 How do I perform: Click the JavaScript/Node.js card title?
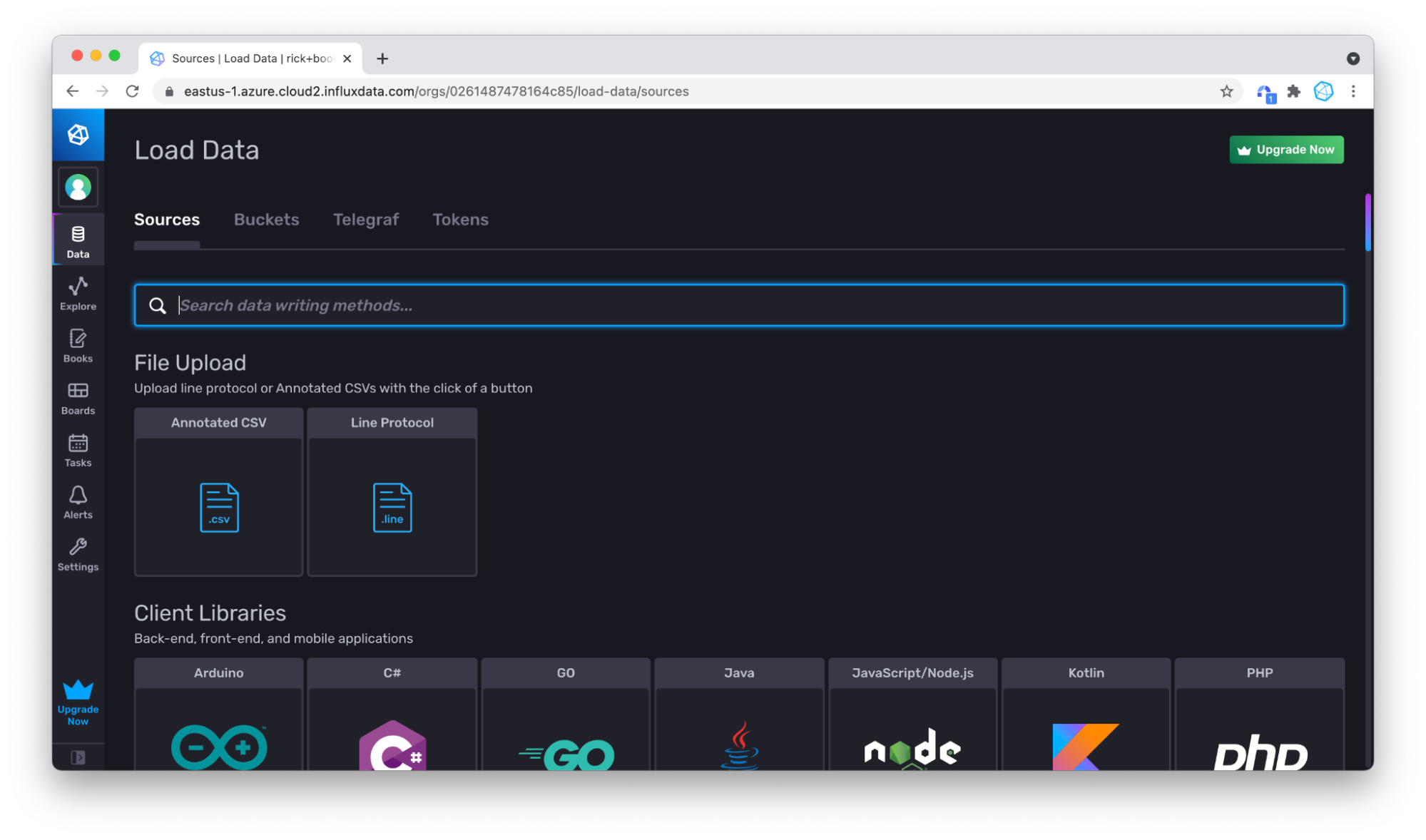[912, 672]
